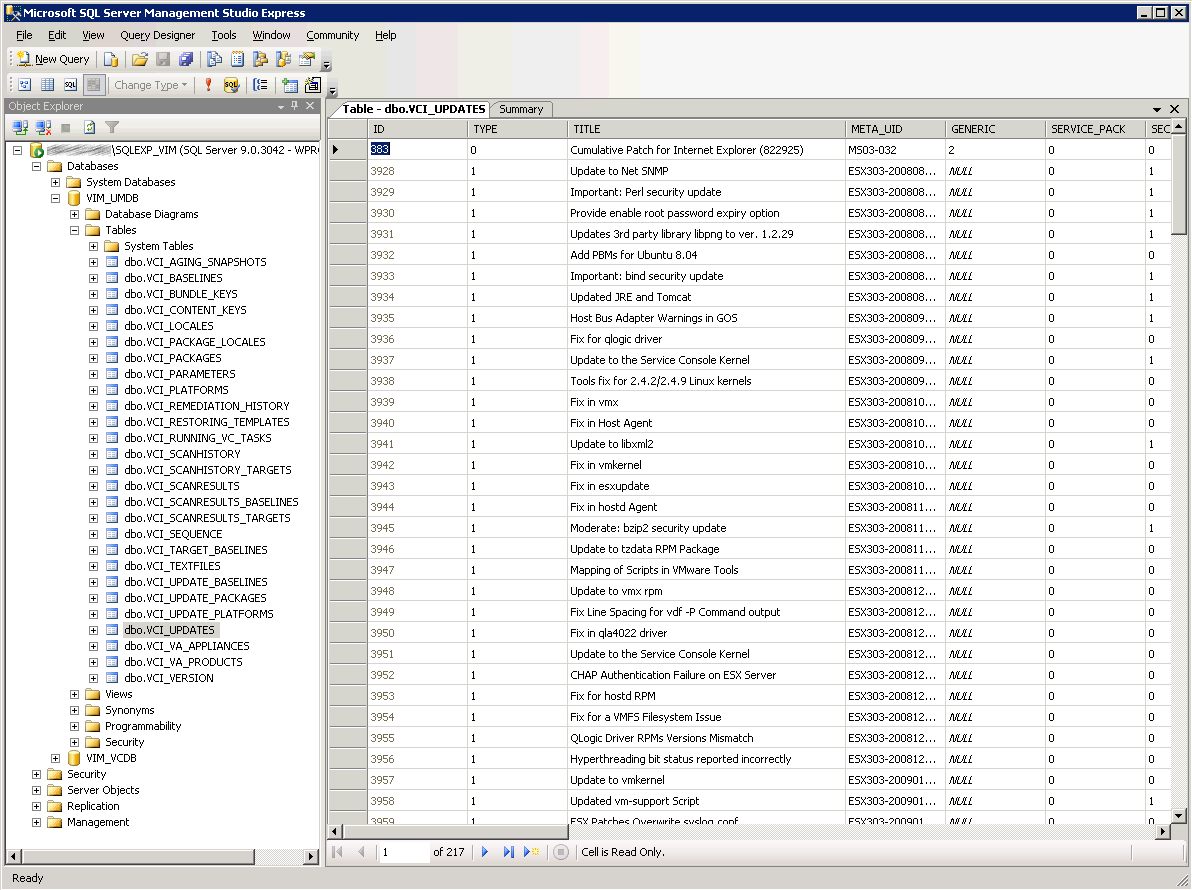Collapse the VIM_UMDB database node

point(55,198)
